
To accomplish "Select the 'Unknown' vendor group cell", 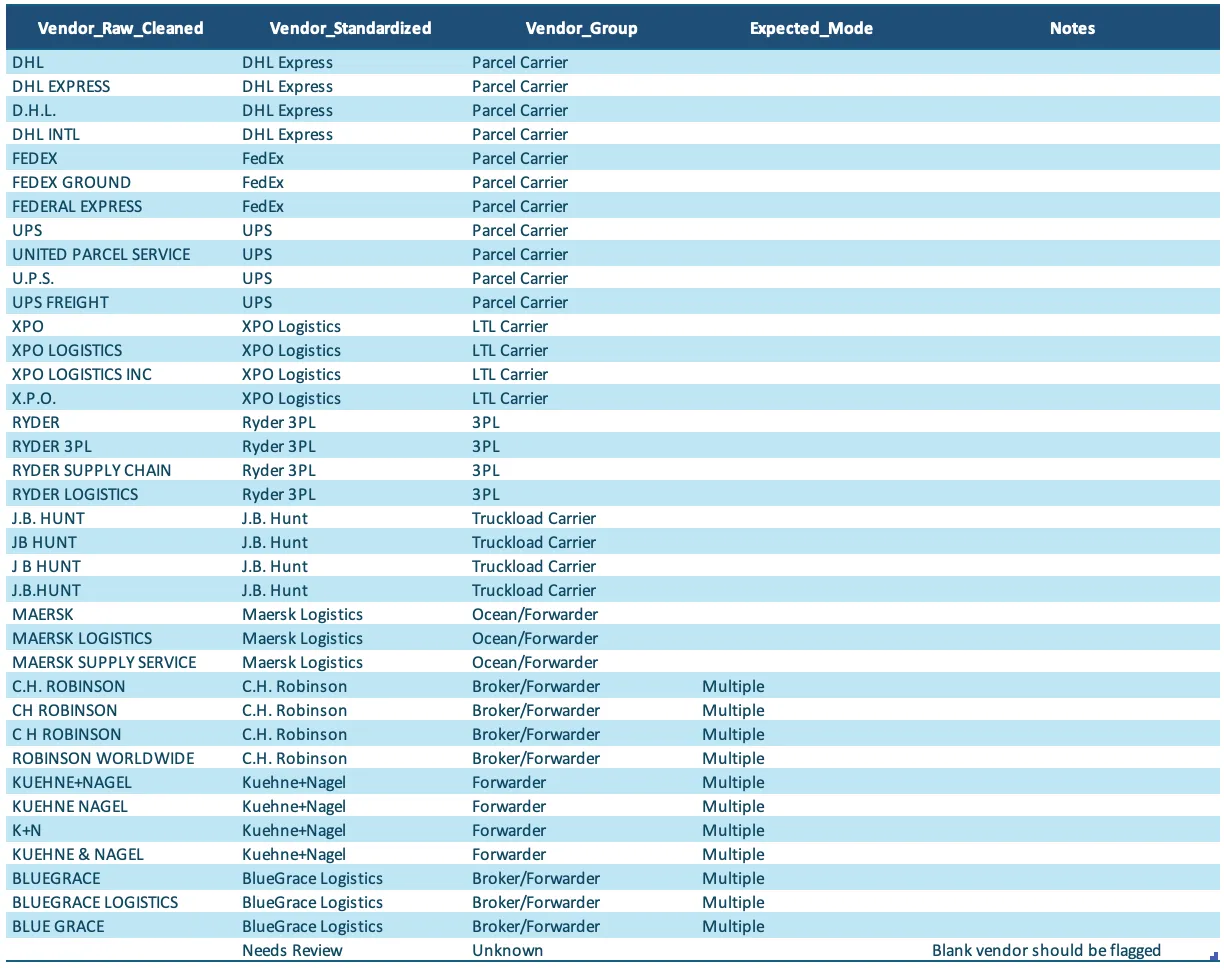I will (581, 950).
